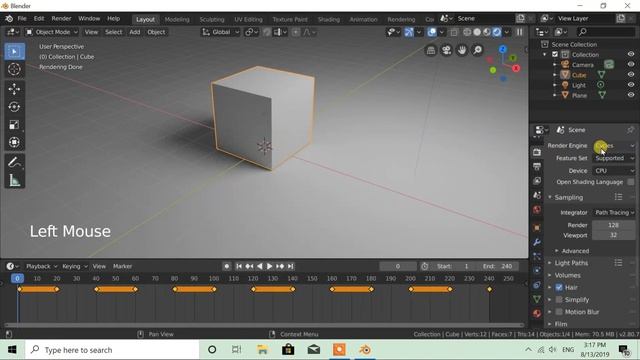Image resolution: width=640 pixels, height=360 pixels.
Task: Open the Modifiers properties tab
Action: 537,242
